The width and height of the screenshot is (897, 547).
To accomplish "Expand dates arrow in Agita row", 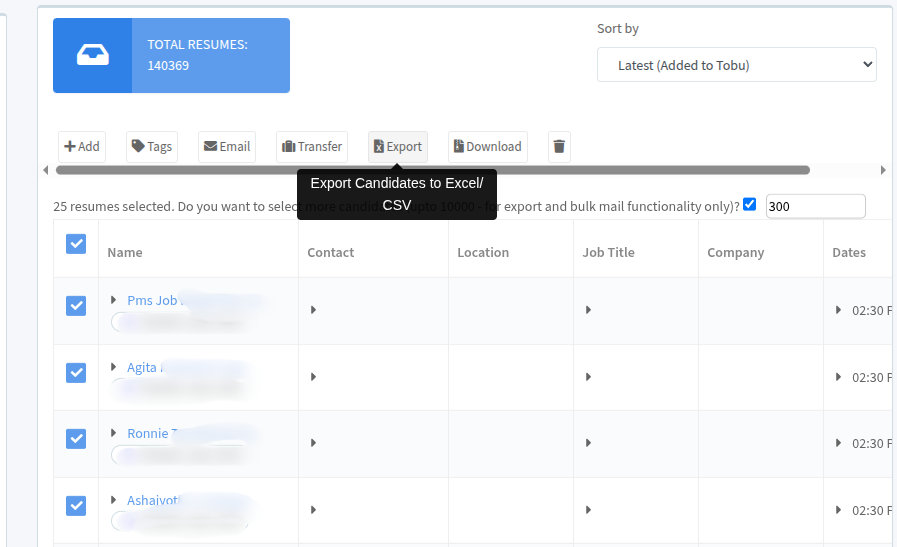I will click(839, 377).
